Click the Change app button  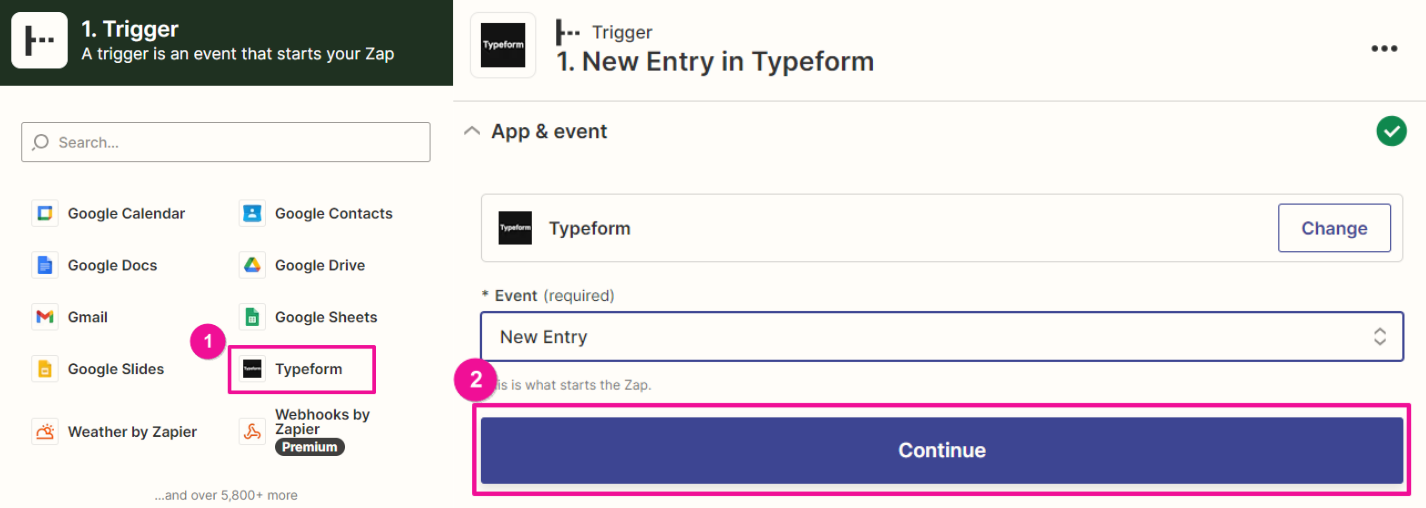coord(1333,228)
